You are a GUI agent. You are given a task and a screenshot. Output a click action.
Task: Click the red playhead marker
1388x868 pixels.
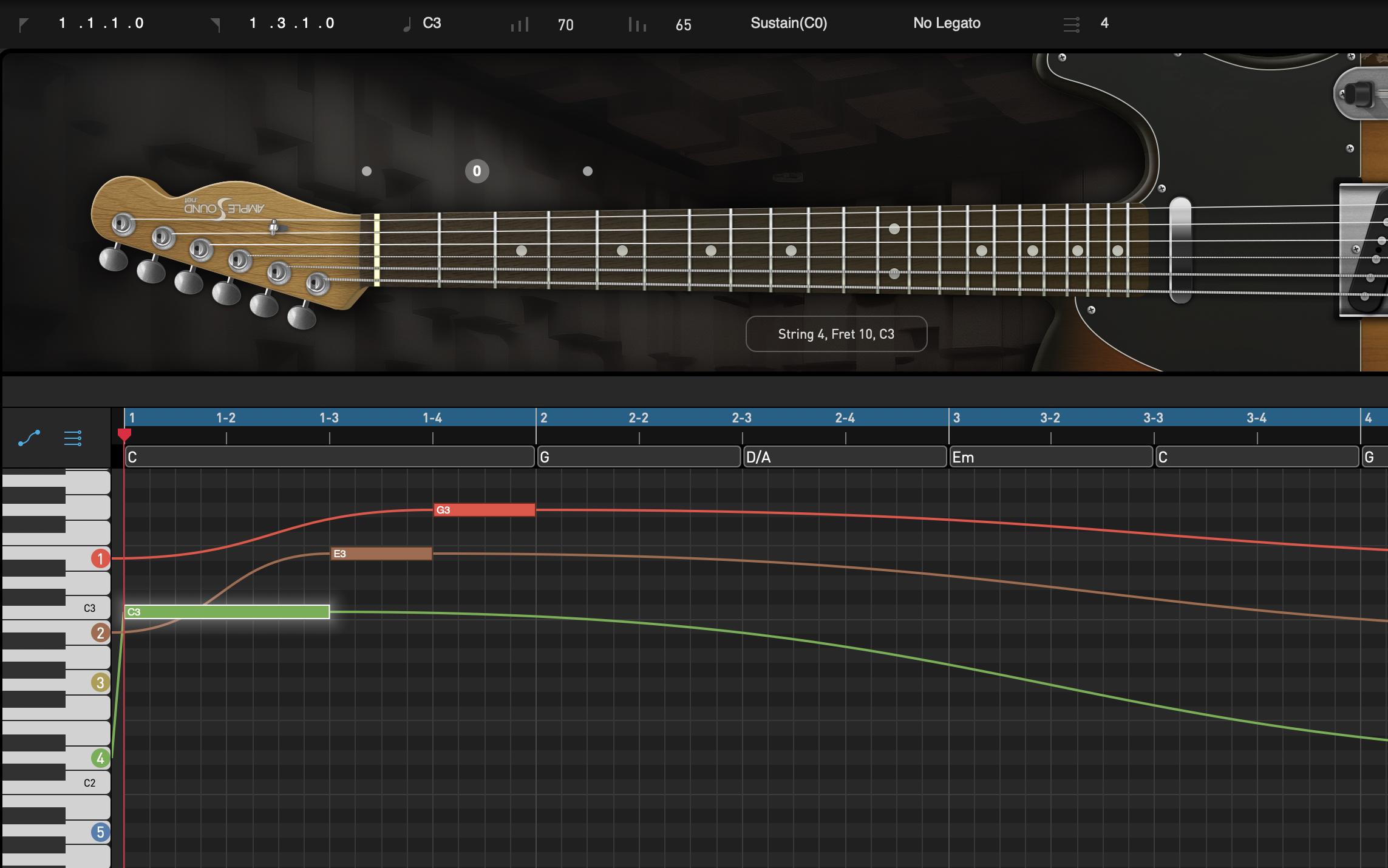pyautogui.click(x=124, y=434)
